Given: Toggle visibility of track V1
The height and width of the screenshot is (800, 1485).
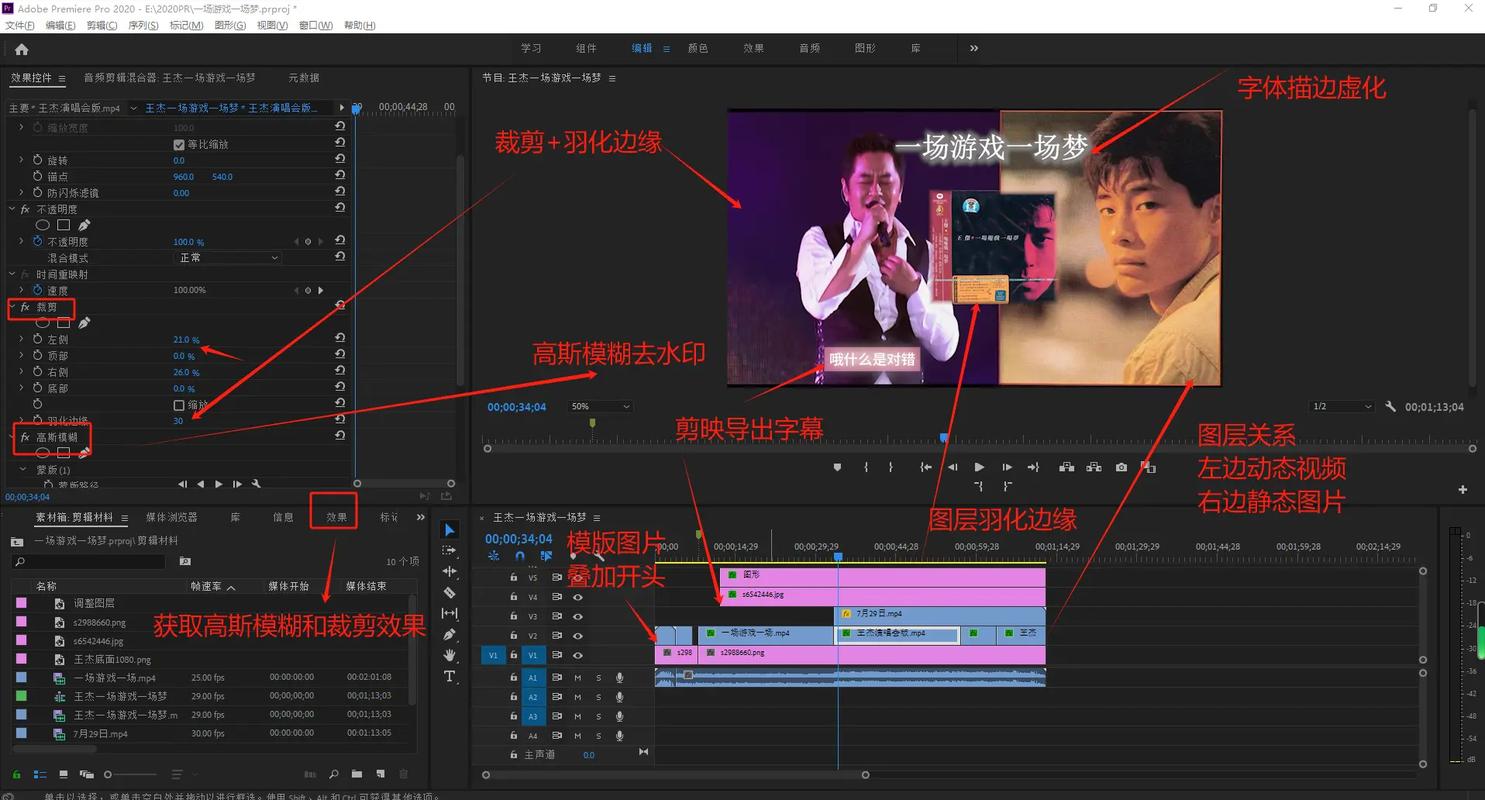Looking at the screenshot, I should click(577, 655).
